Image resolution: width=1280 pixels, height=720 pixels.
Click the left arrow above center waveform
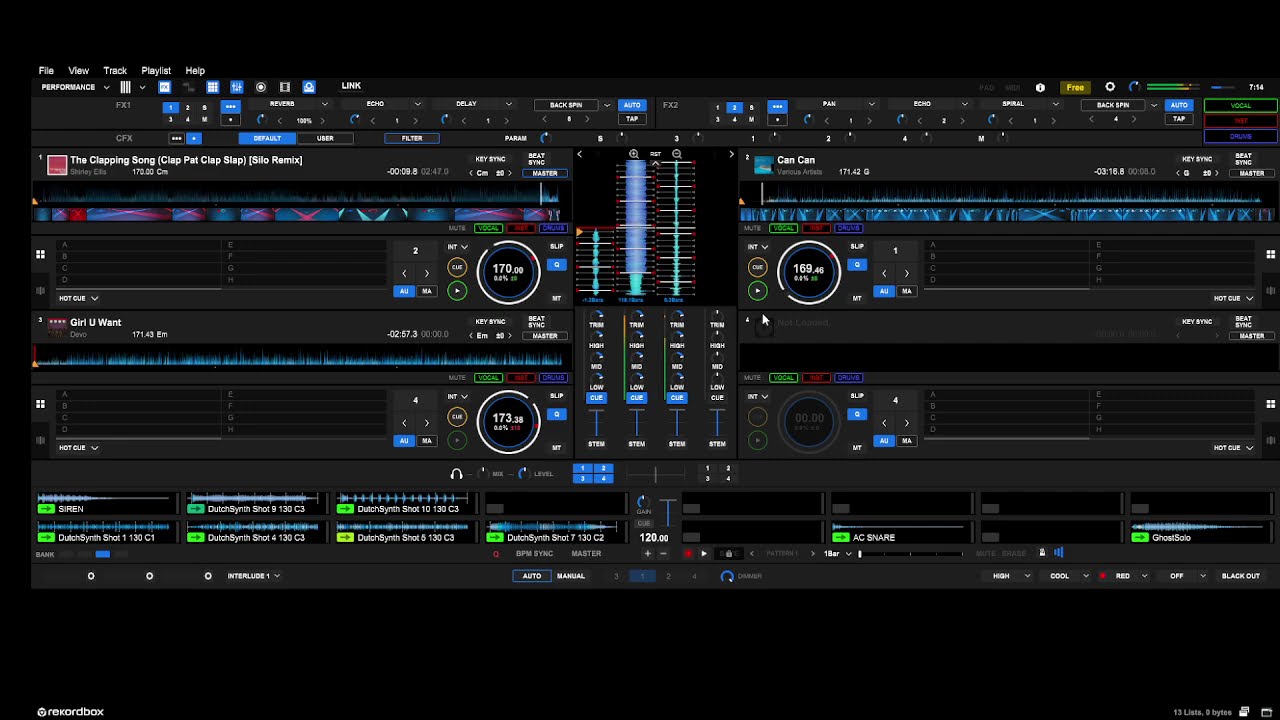coord(579,154)
